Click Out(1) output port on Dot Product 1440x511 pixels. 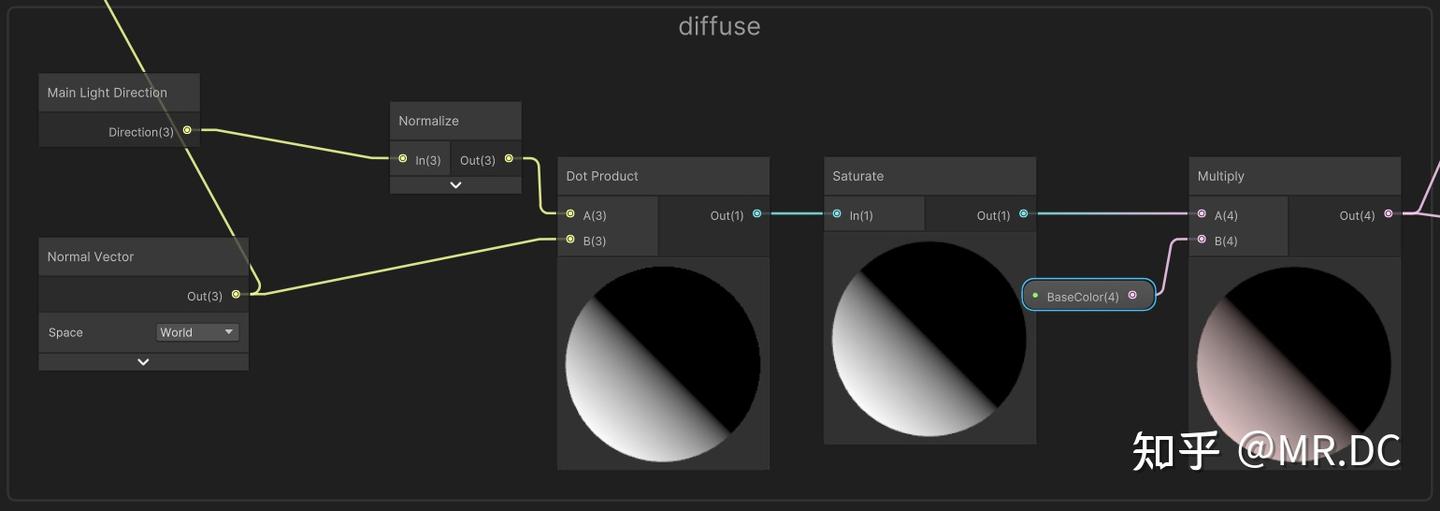(757, 213)
